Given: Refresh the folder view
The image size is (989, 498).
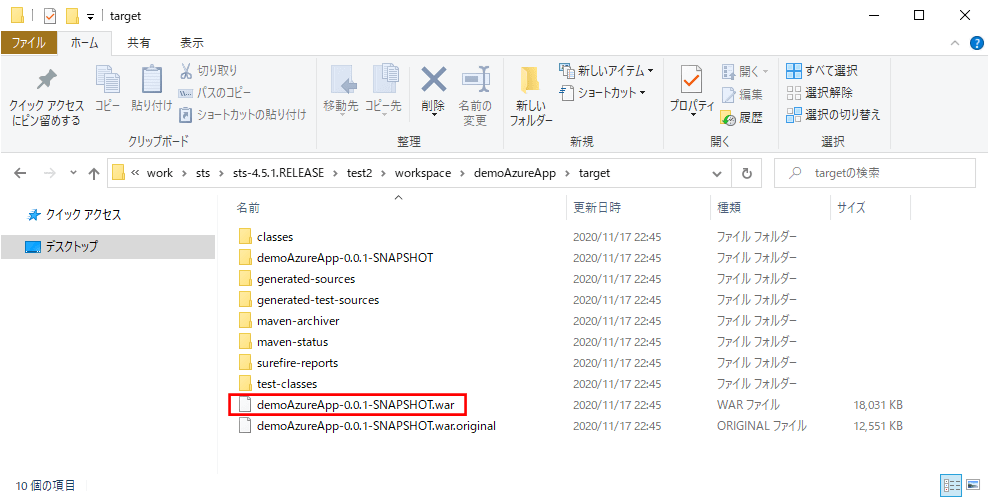Looking at the screenshot, I should click(747, 173).
